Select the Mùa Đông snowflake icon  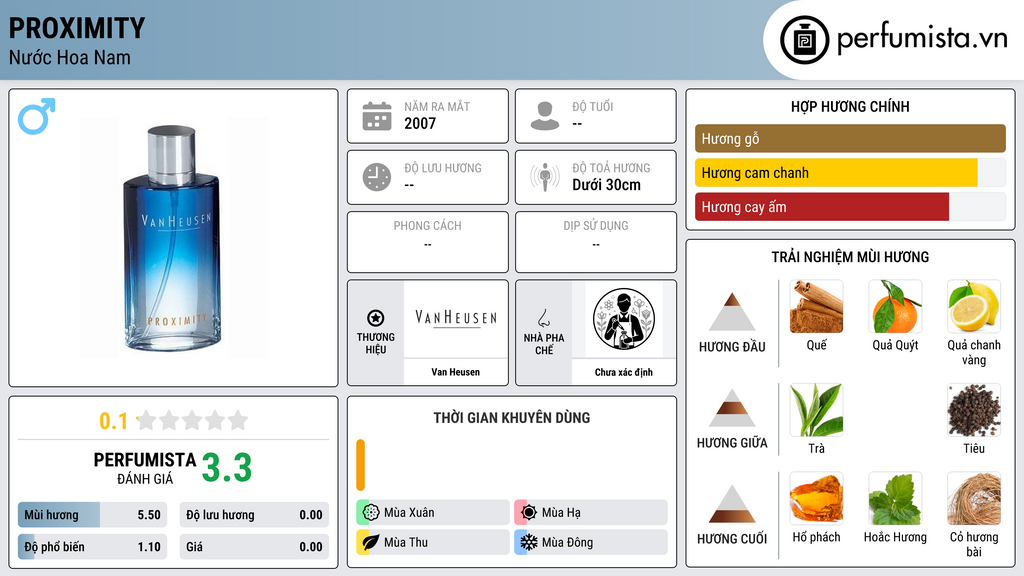(528, 542)
